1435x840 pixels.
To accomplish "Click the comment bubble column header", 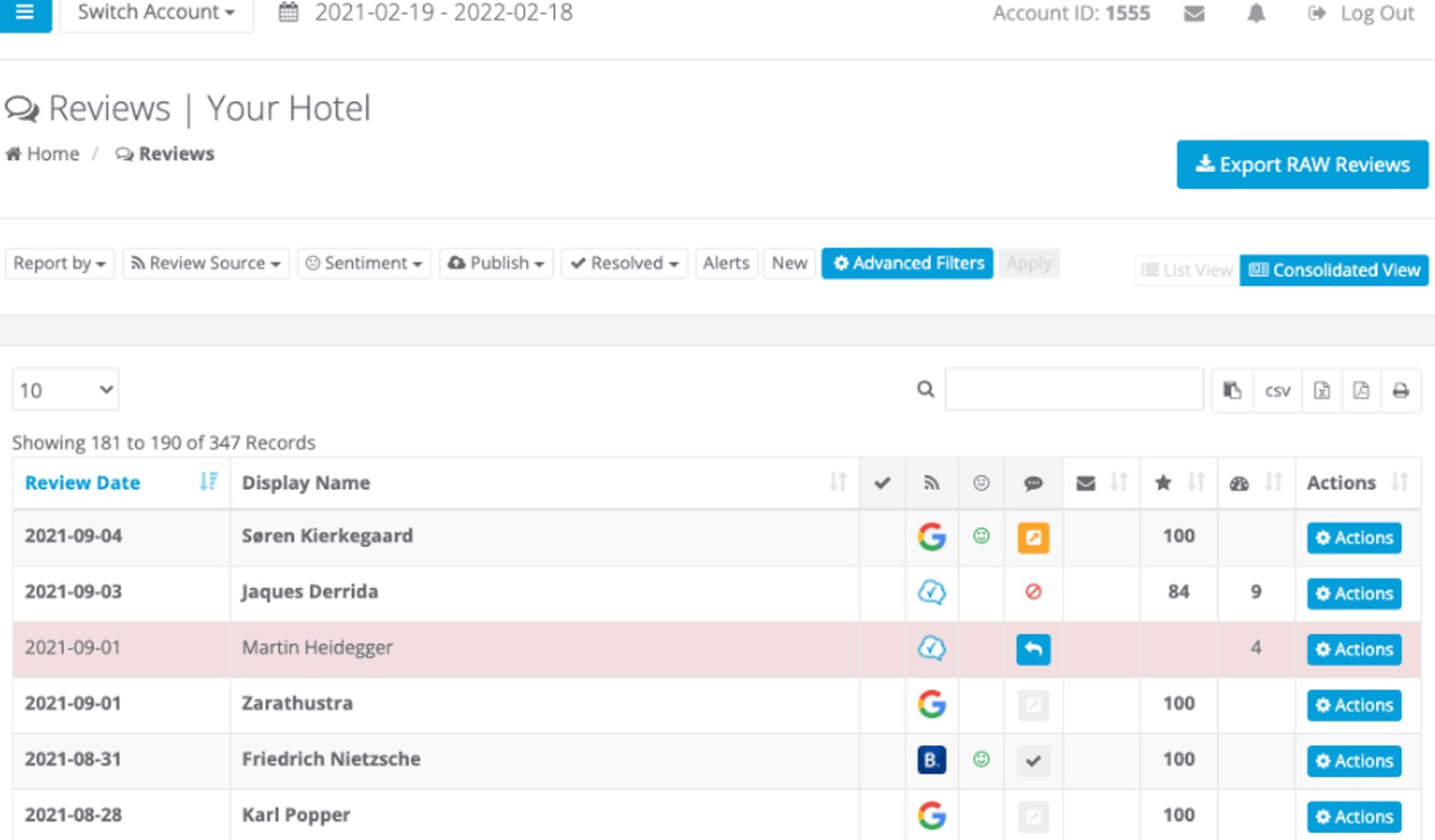I will tap(1033, 483).
